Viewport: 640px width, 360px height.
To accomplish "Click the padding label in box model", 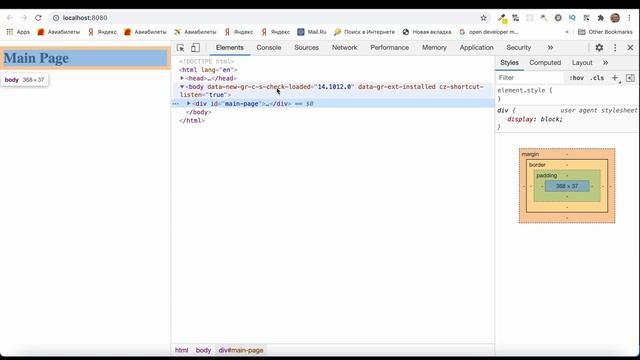I will click(x=547, y=175).
